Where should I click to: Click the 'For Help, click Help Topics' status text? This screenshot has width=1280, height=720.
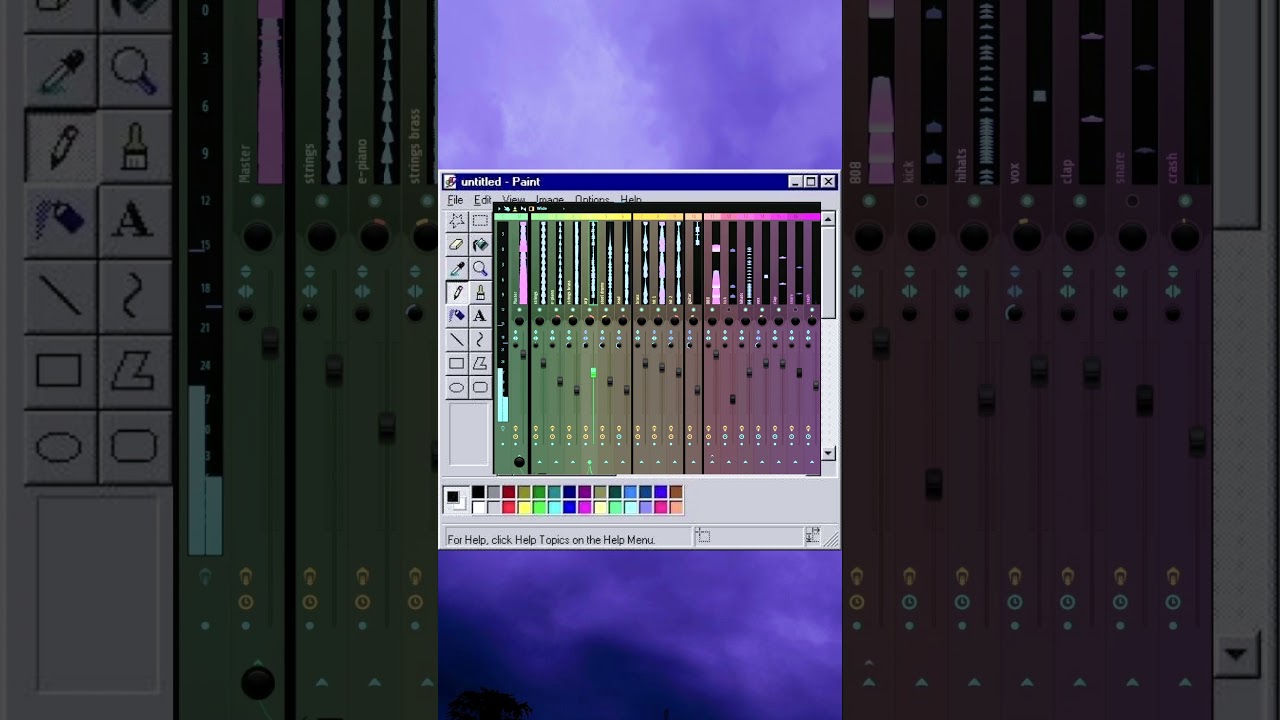click(x=551, y=540)
